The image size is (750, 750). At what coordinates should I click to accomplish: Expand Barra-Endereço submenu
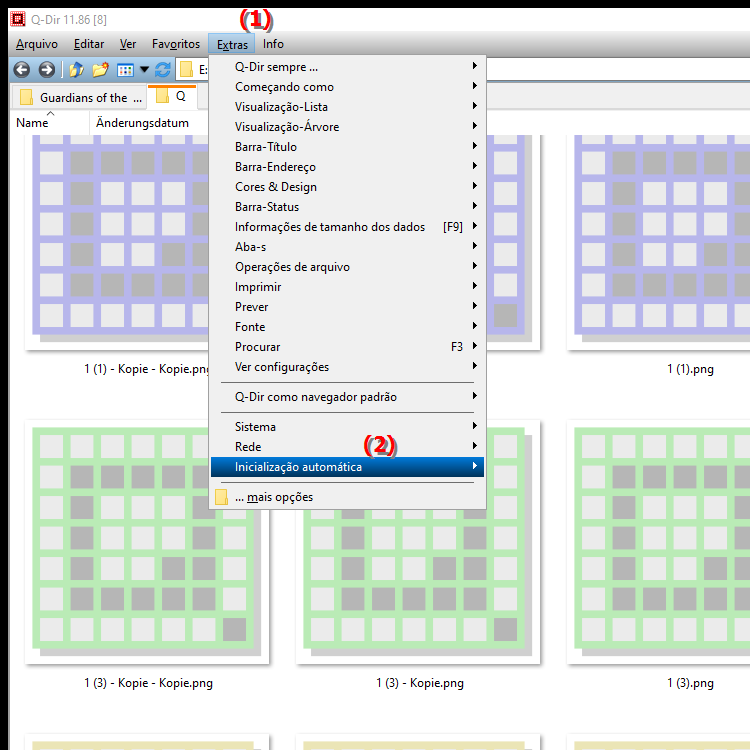347,167
